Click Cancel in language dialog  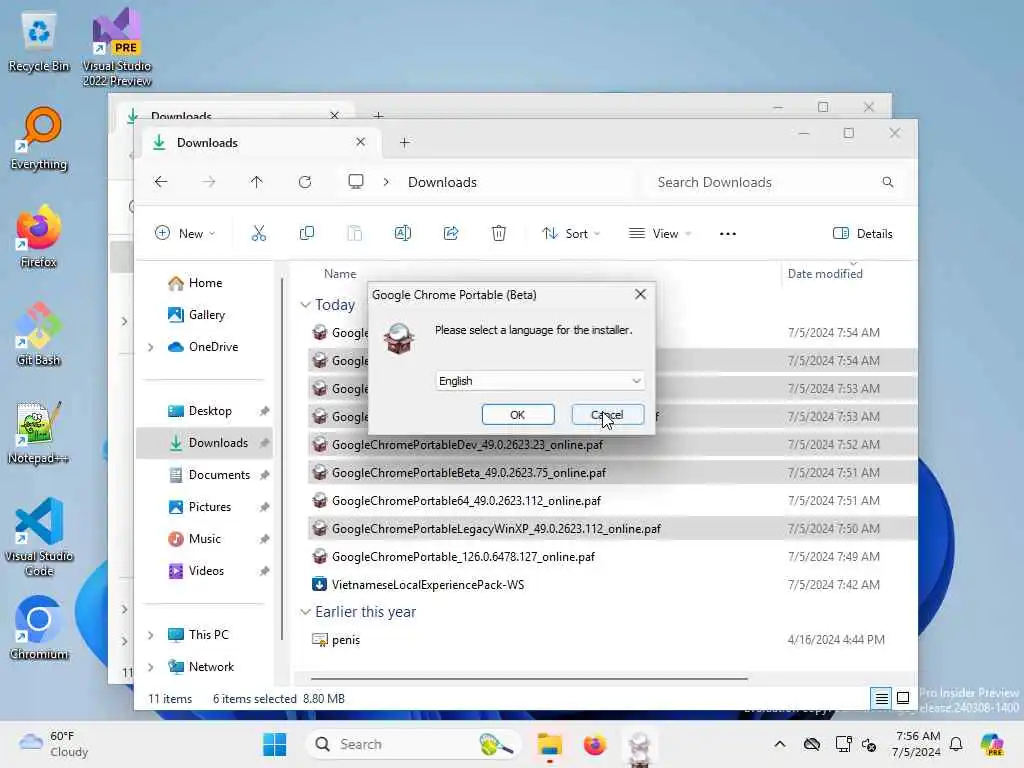point(608,415)
